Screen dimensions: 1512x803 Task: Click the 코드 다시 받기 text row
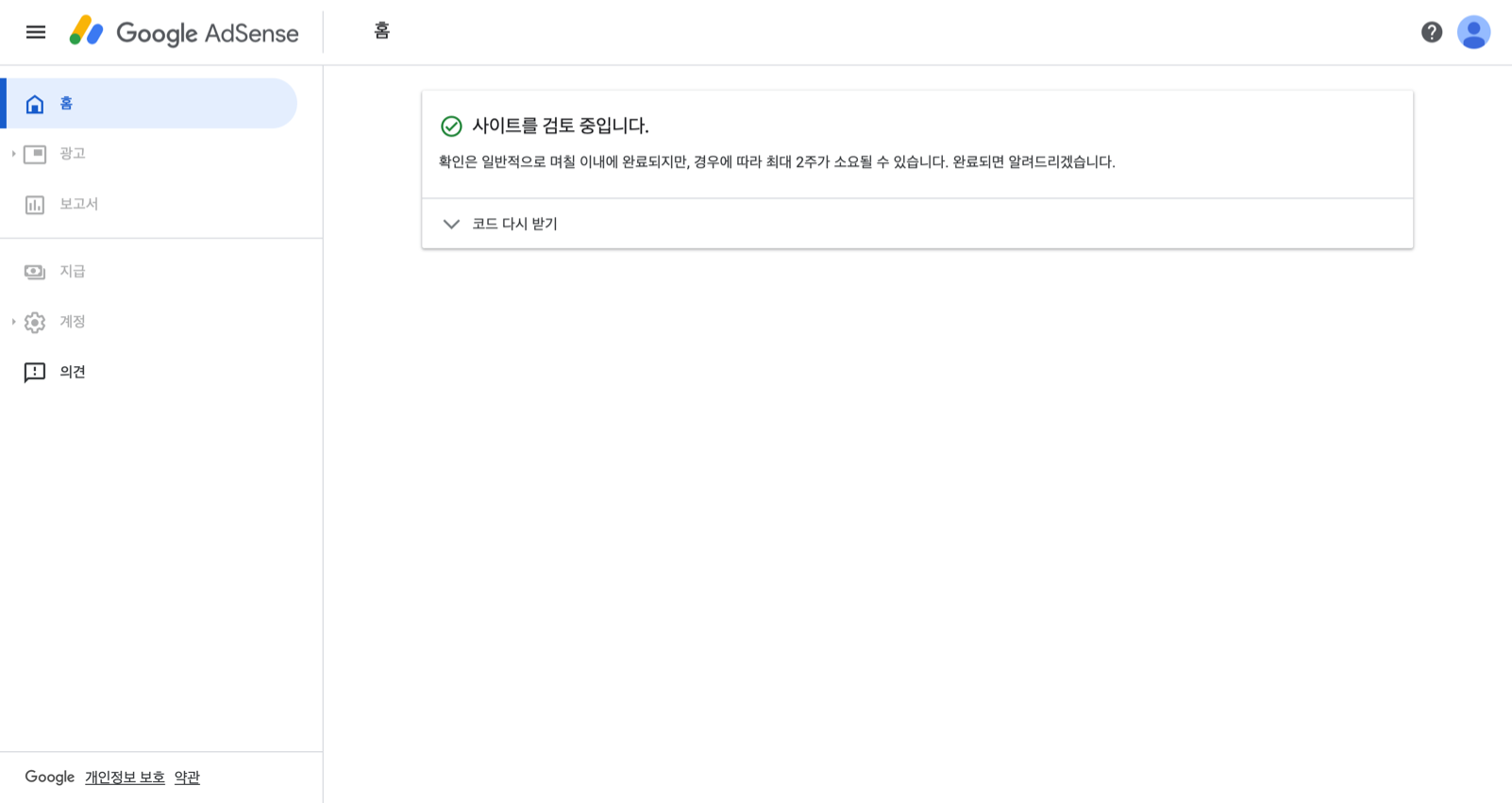[x=917, y=224]
